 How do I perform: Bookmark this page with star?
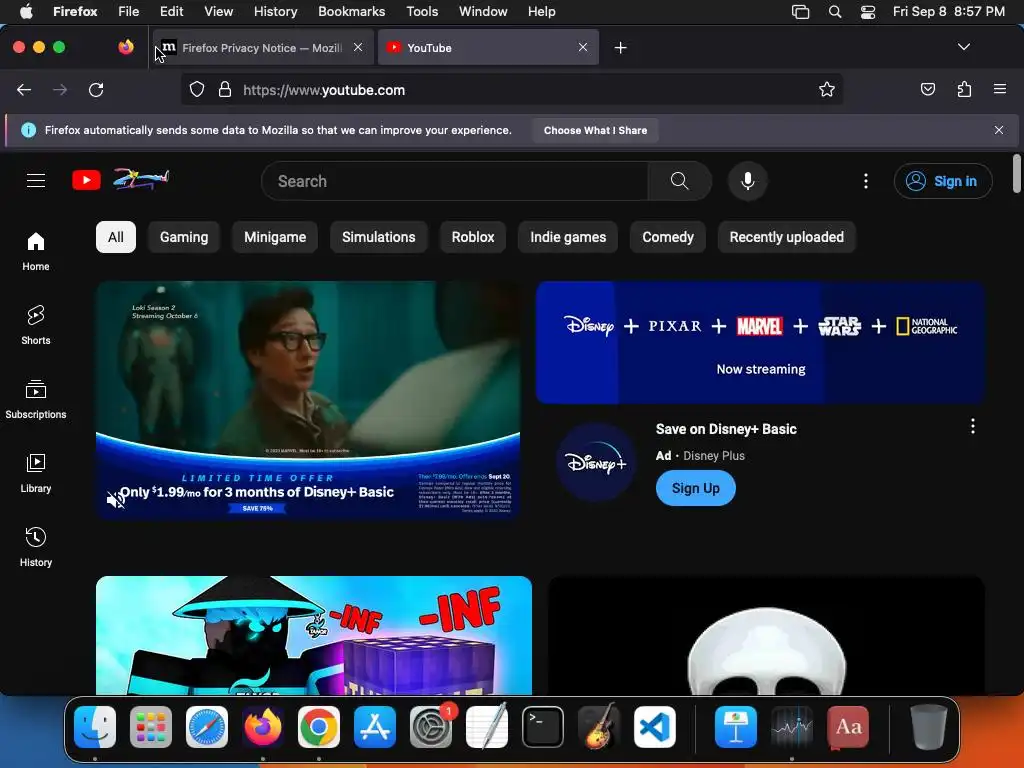tap(827, 90)
